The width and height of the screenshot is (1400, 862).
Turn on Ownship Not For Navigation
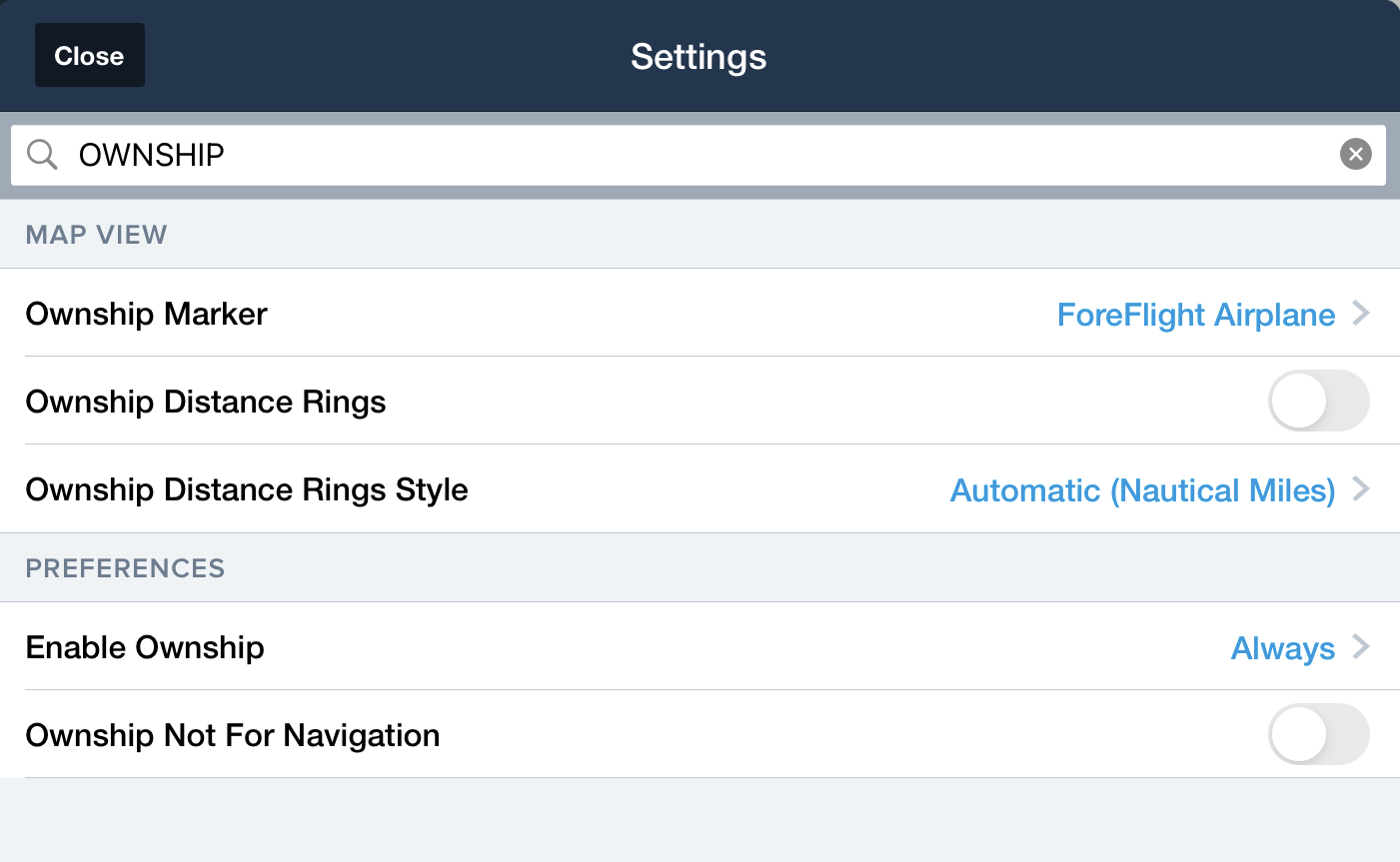coord(1318,734)
